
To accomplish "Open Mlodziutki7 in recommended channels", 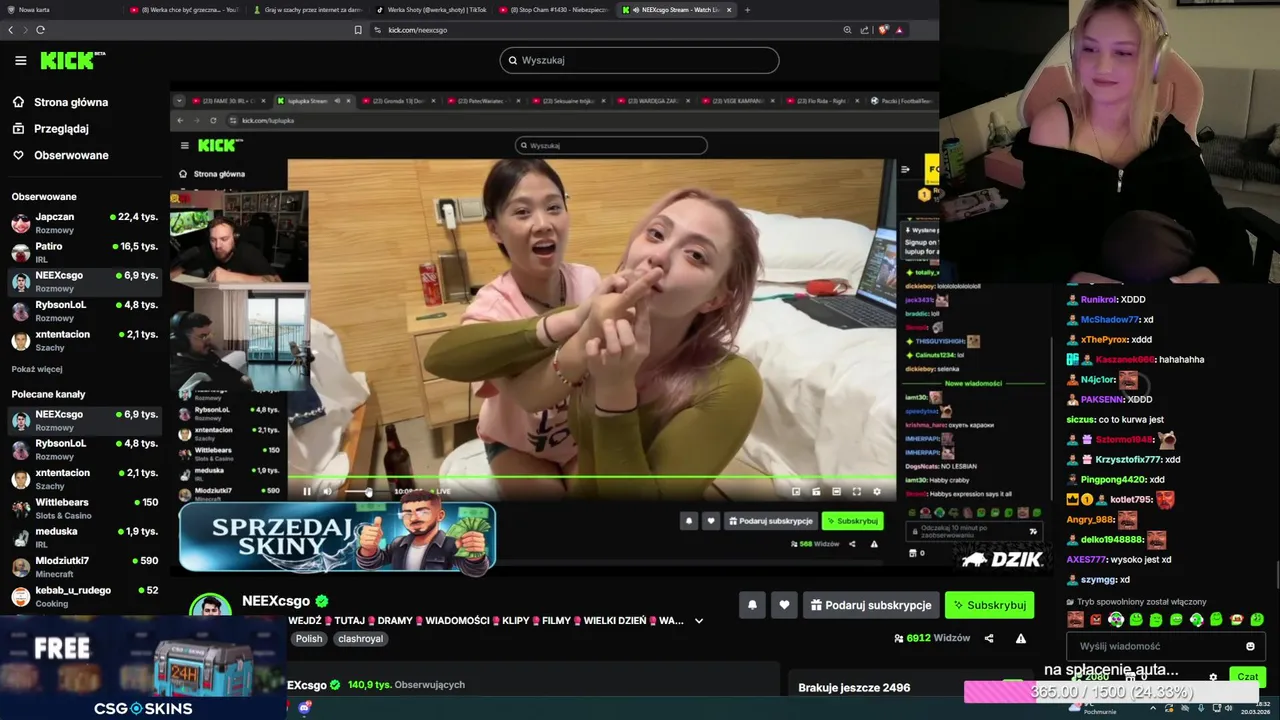I will 84,567.
